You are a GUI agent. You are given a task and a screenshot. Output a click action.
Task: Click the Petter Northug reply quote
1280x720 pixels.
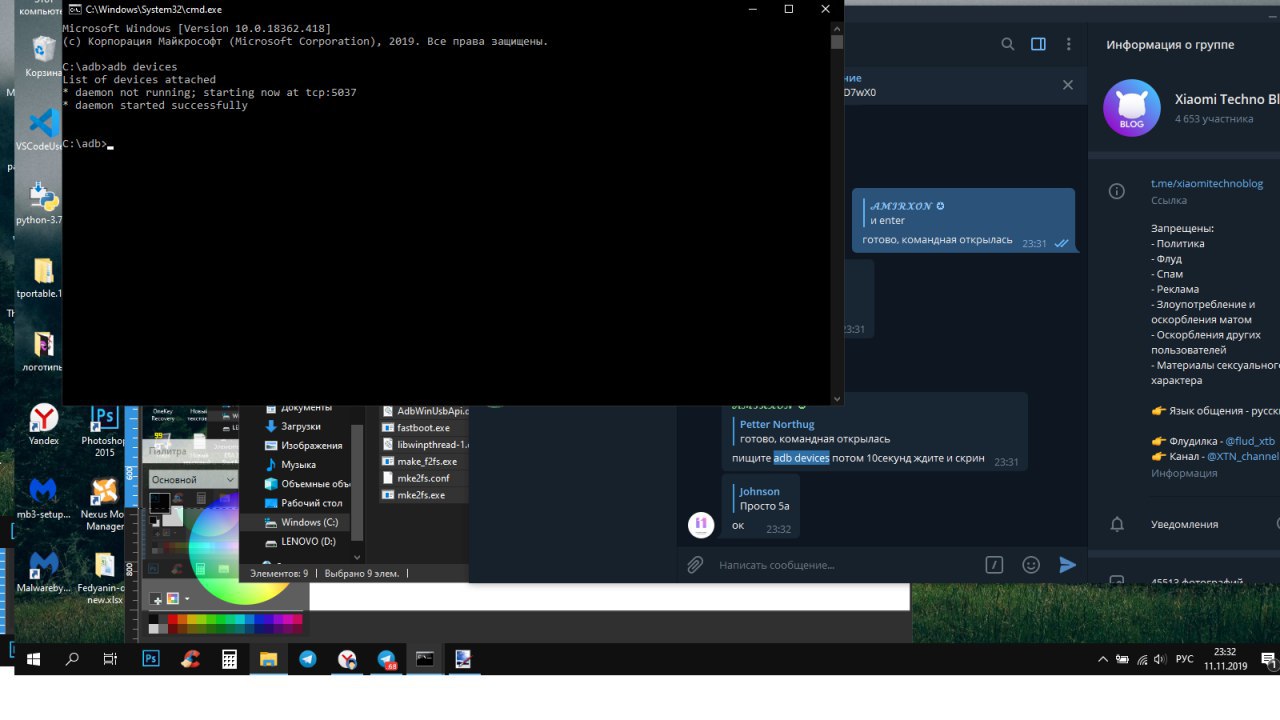814,431
